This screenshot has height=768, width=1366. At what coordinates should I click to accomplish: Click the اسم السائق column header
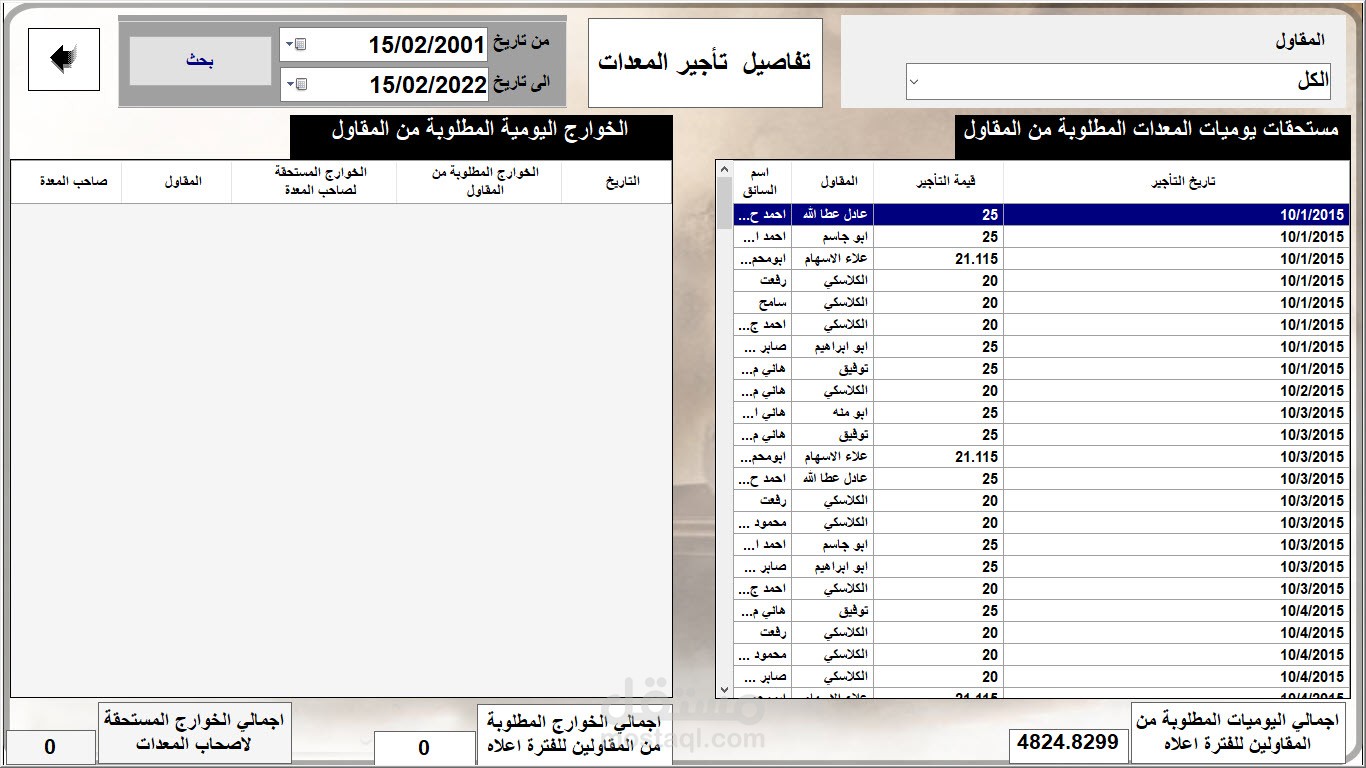pyautogui.click(x=763, y=182)
